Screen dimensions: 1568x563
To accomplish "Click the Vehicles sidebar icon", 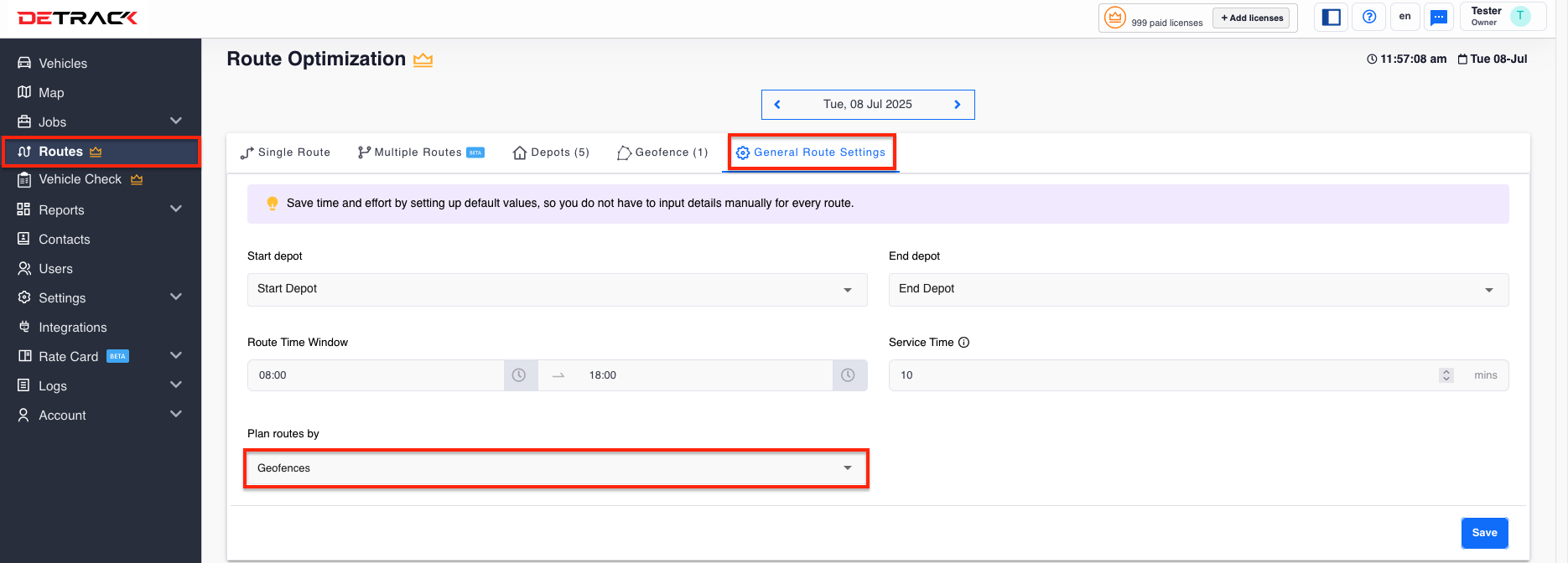I will [x=24, y=63].
